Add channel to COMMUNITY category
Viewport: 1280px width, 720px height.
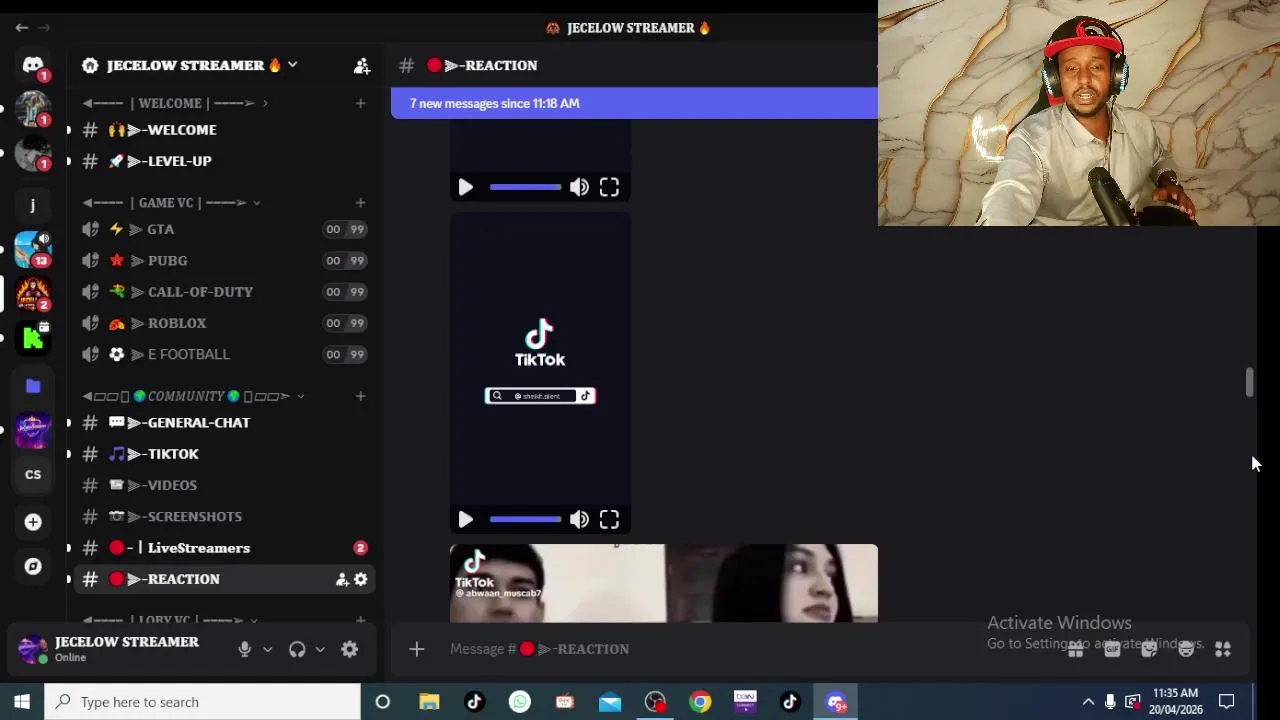click(x=360, y=396)
